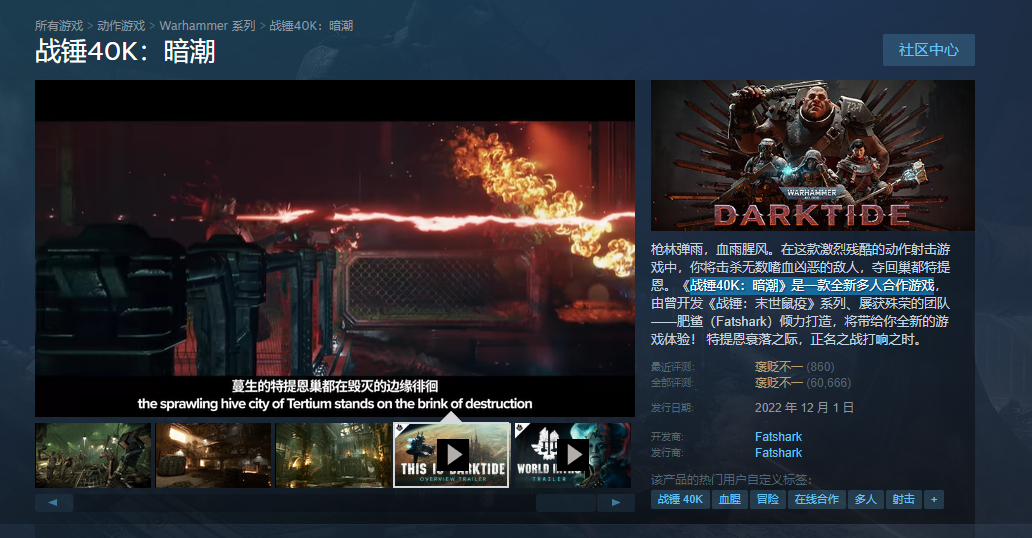Select the 多人 tag

click(865, 499)
